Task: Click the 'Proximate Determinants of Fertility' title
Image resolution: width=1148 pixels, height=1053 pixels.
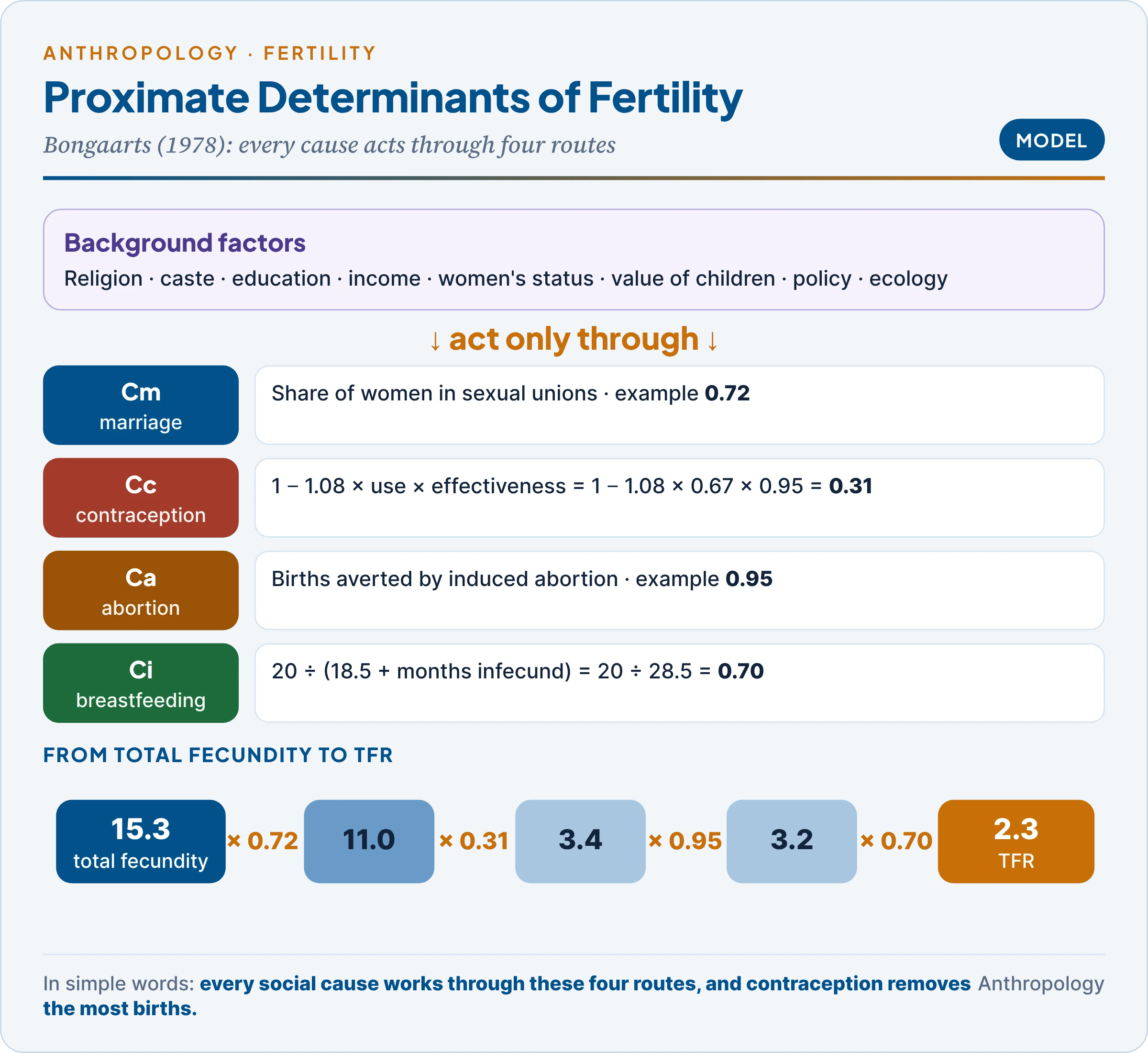Action: 393,98
